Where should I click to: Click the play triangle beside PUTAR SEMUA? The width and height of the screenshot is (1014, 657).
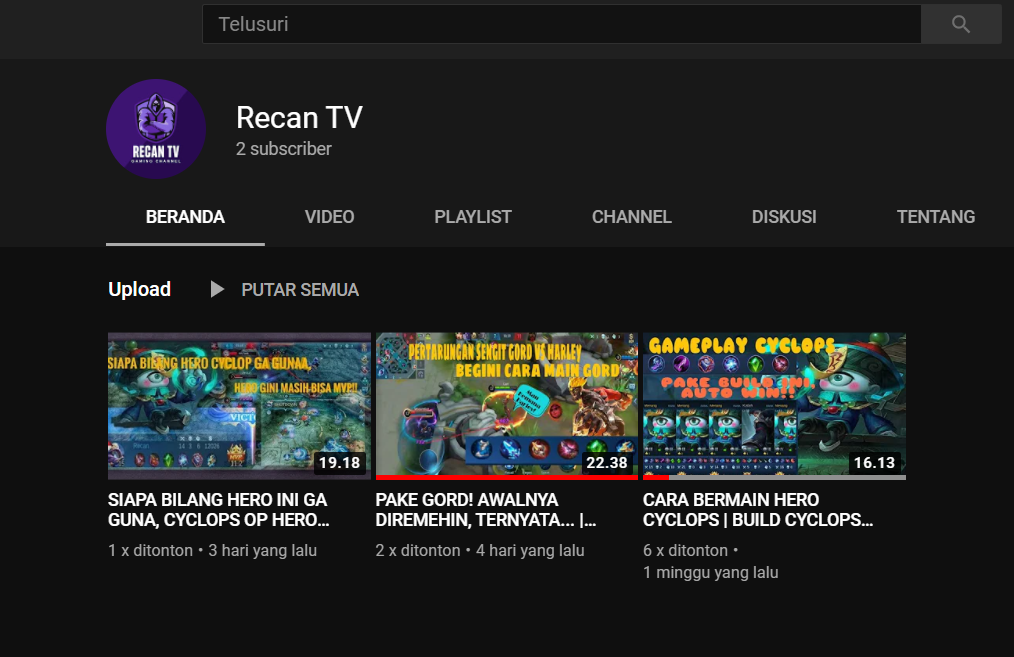(x=217, y=289)
